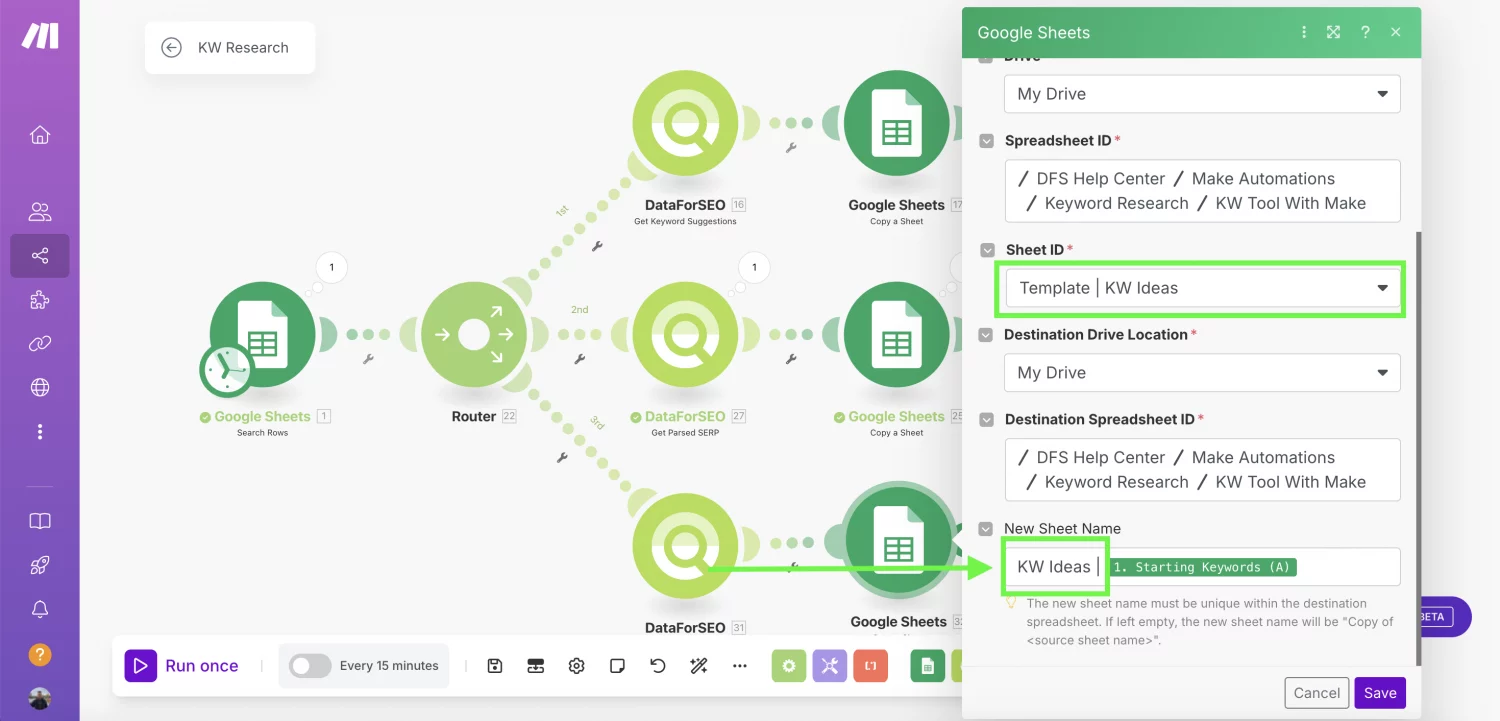Click the Save button

1380,693
